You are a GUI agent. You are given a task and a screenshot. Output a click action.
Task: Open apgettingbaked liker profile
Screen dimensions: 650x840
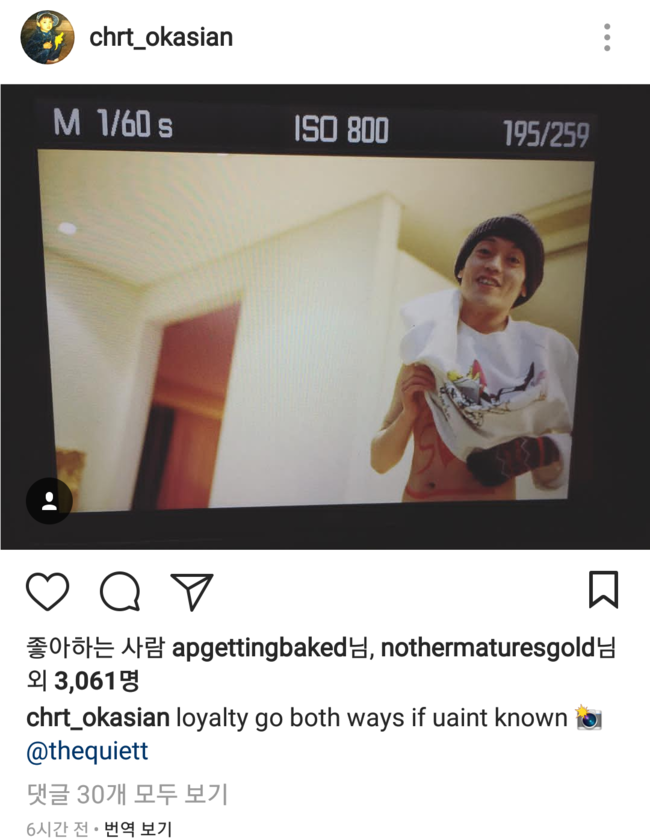pyautogui.click(x=259, y=648)
